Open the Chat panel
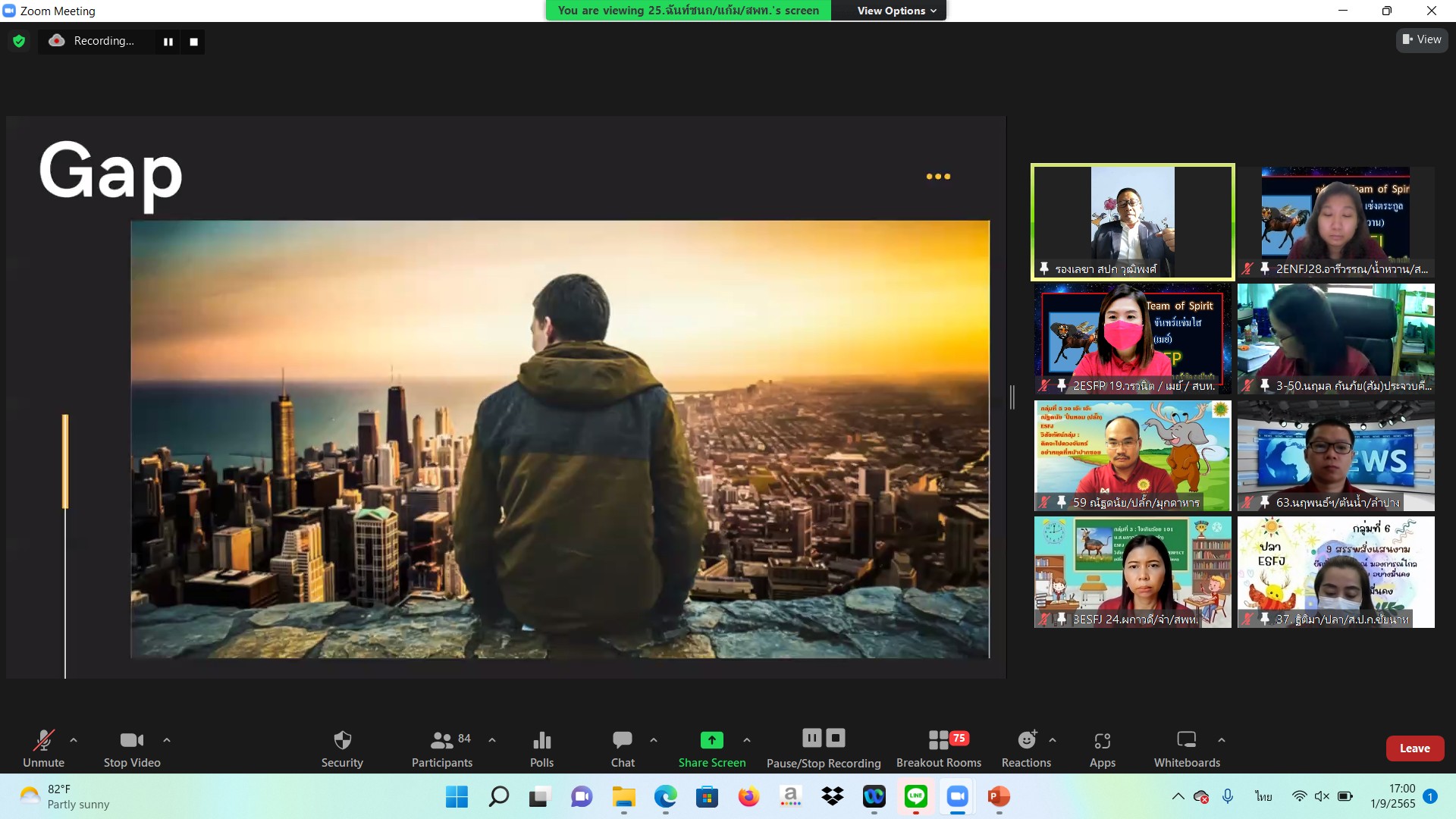 tap(623, 740)
